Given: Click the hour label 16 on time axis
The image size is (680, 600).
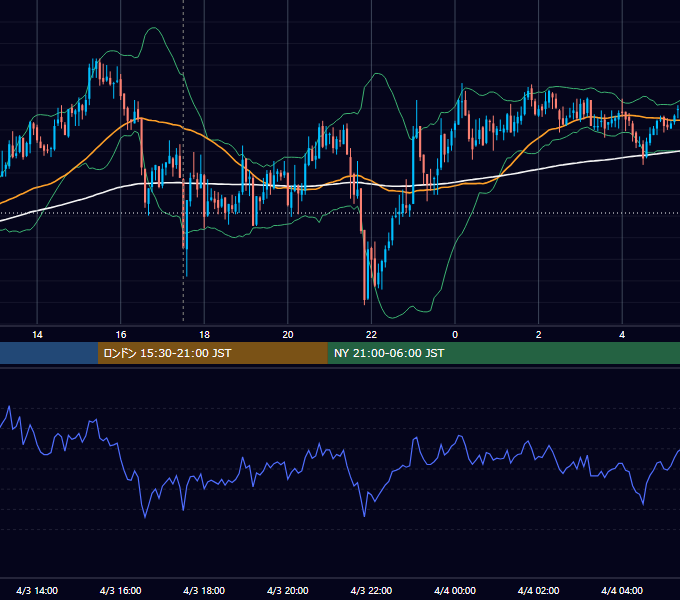Looking at the screenshot, I should coord(121,335).
